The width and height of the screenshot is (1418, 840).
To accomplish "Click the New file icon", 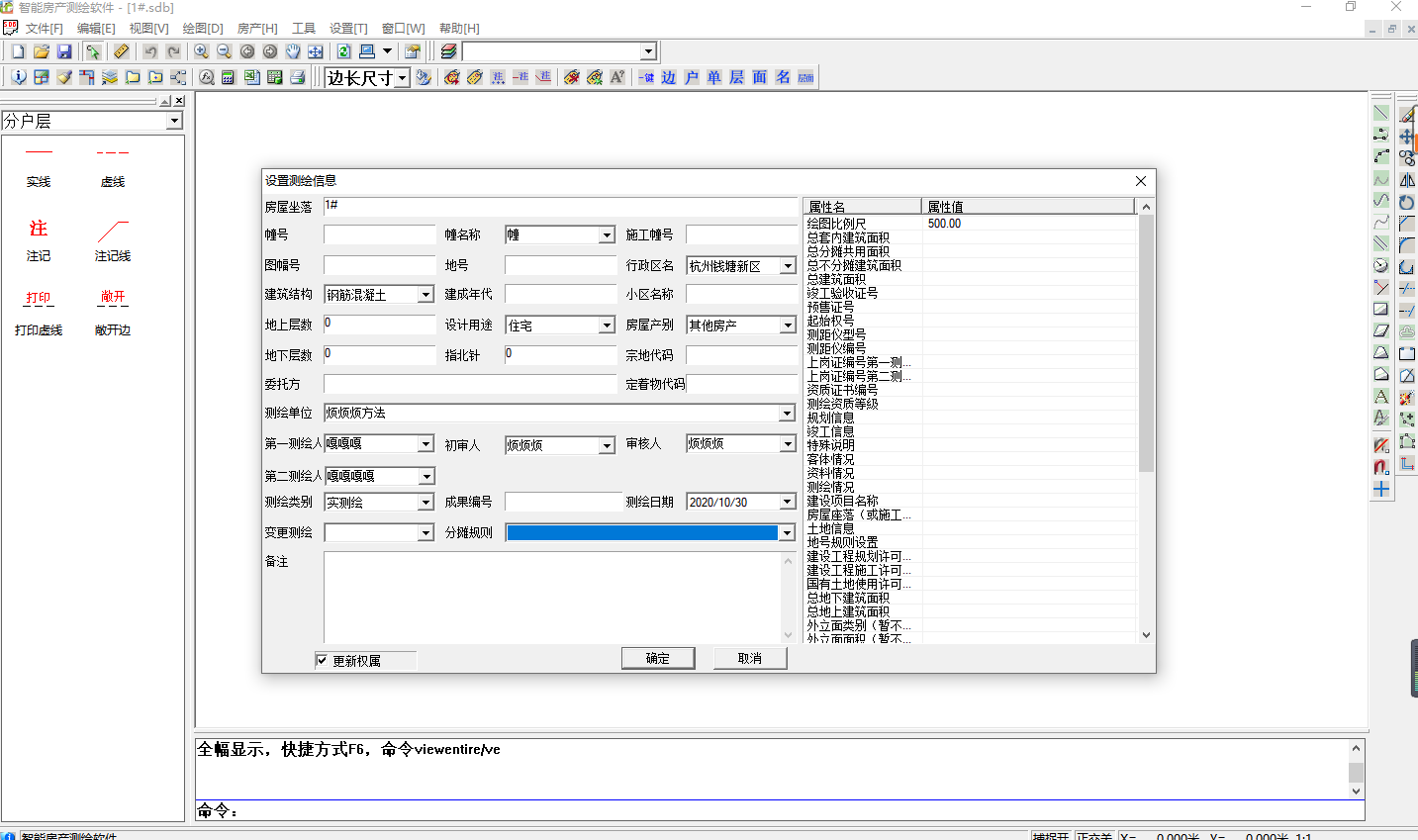I will click(x=18, y=51).
